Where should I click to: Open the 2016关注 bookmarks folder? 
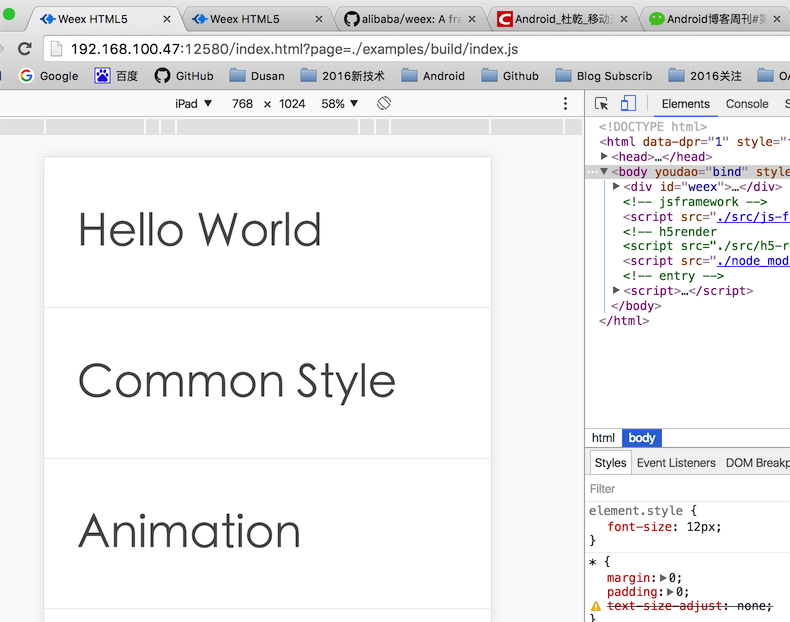(x=705, y=76)
